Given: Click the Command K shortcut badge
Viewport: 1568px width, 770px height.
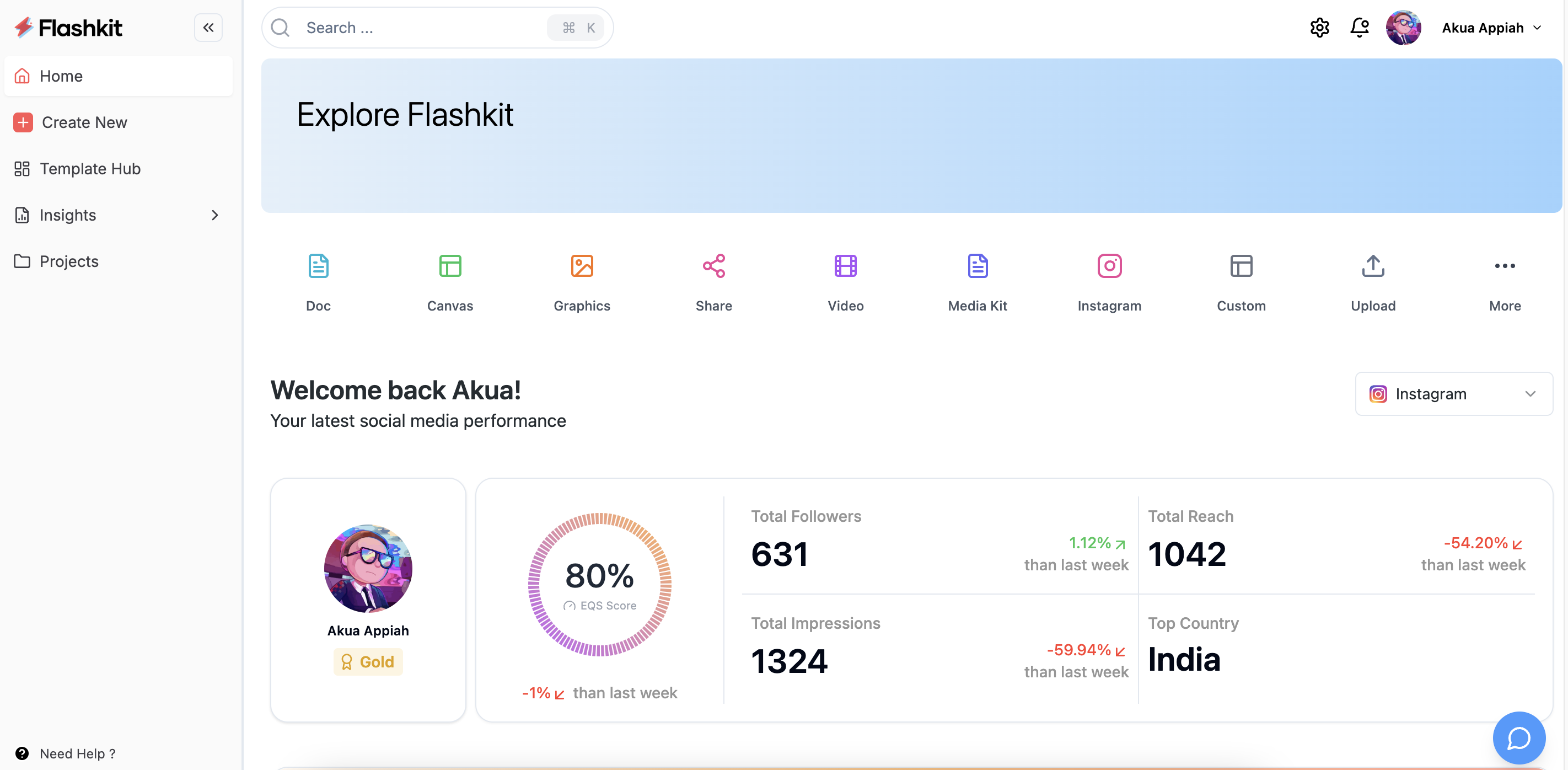Looking at the screenshot, I should [576, 28].
